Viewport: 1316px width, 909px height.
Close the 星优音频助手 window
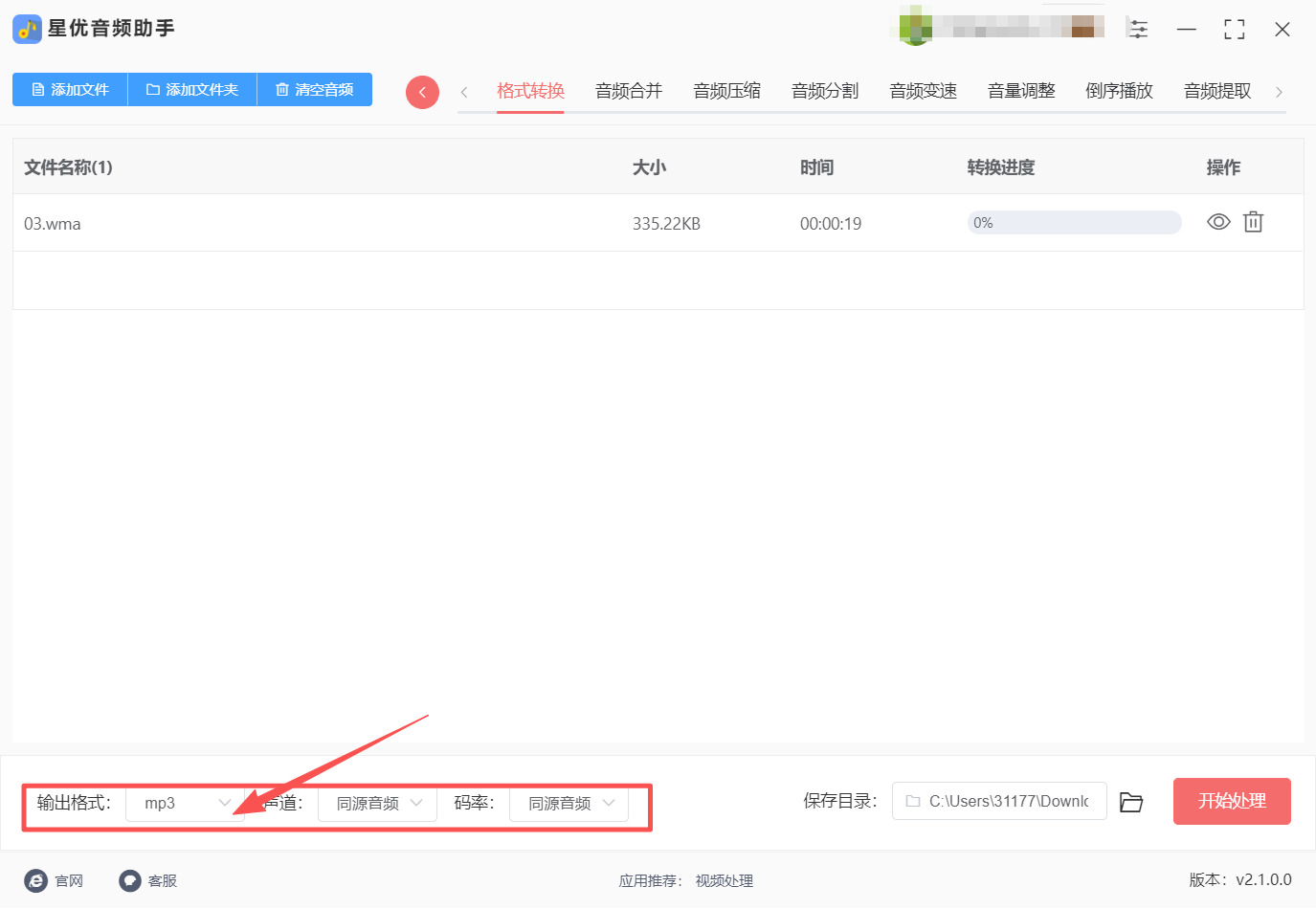1283,30
